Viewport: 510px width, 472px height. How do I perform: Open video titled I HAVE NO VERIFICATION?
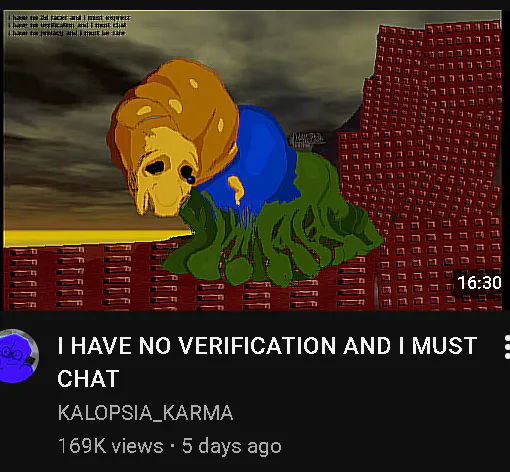click(267, 362)
